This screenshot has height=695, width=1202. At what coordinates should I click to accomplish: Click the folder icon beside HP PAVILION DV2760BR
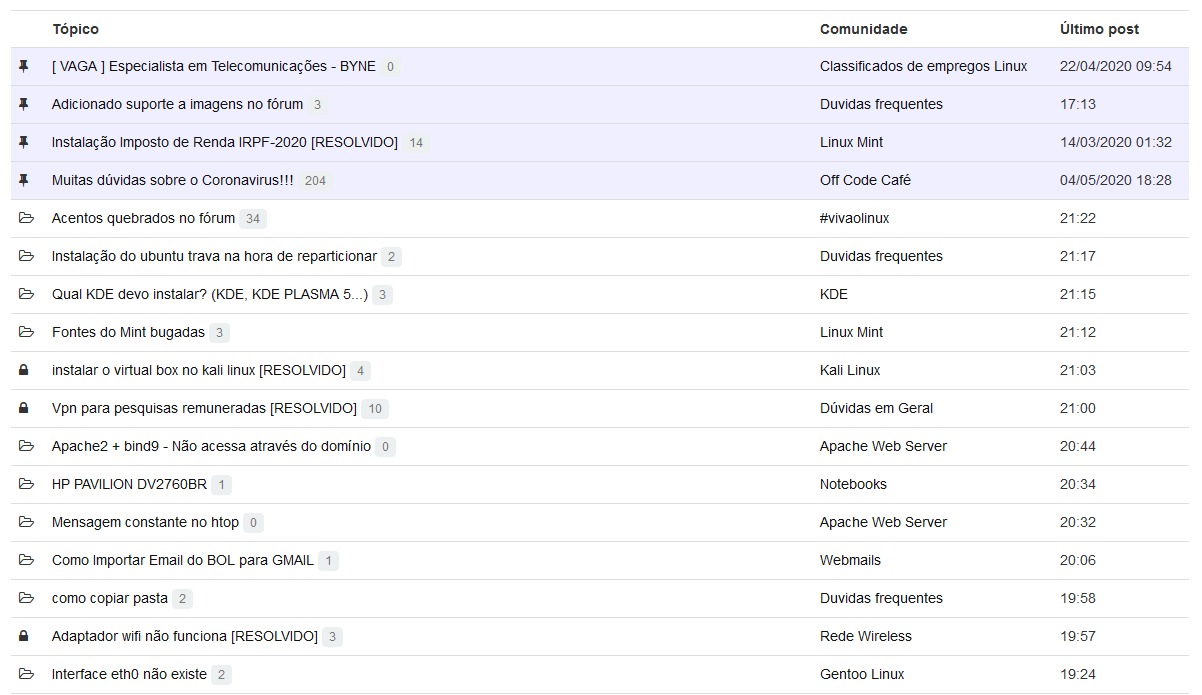click(25, 485)
